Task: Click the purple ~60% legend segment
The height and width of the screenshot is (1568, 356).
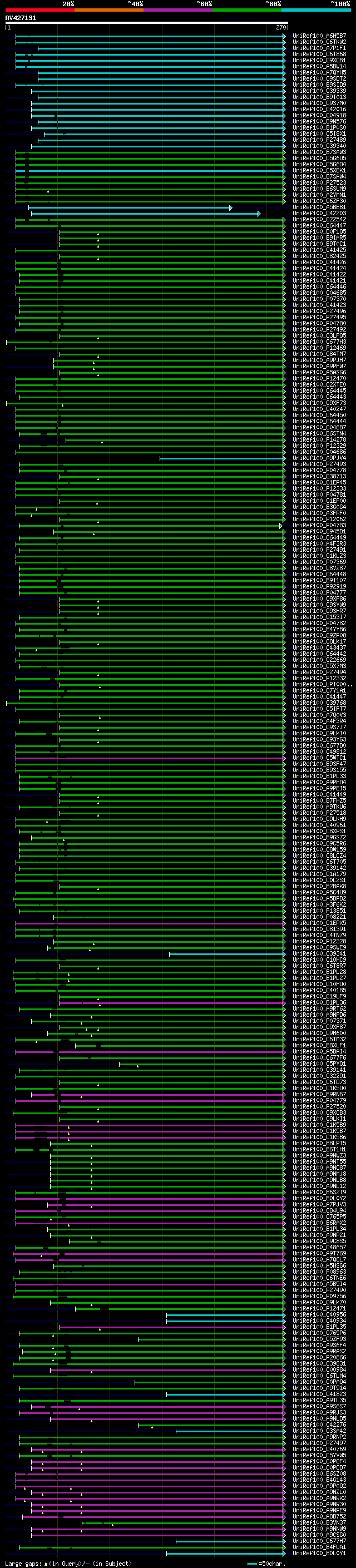Action: tap(177, 10)
